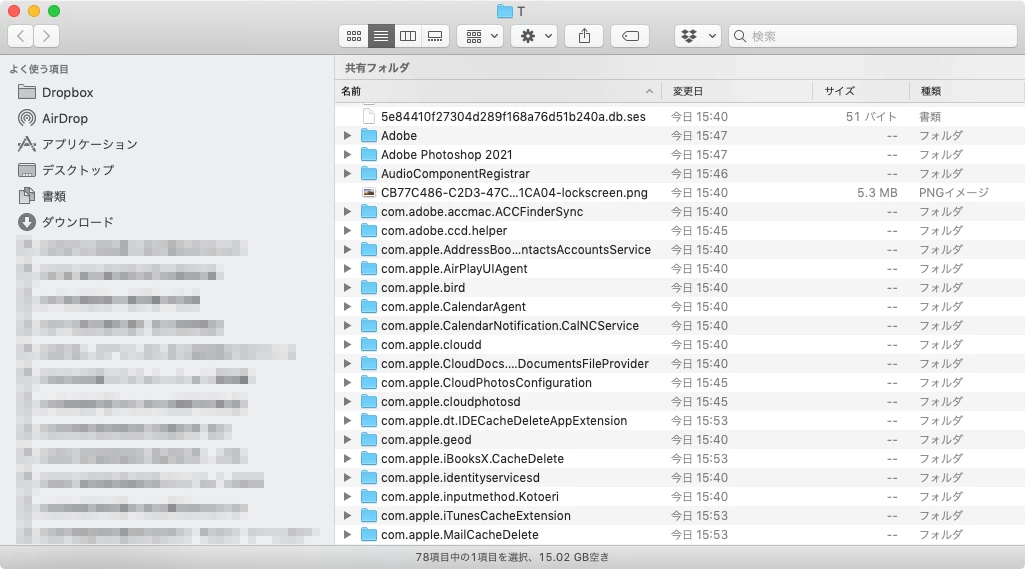Screen dimensions: 1025x569
Task: Sort by the 種類 column header
Action: pos(967,91)
